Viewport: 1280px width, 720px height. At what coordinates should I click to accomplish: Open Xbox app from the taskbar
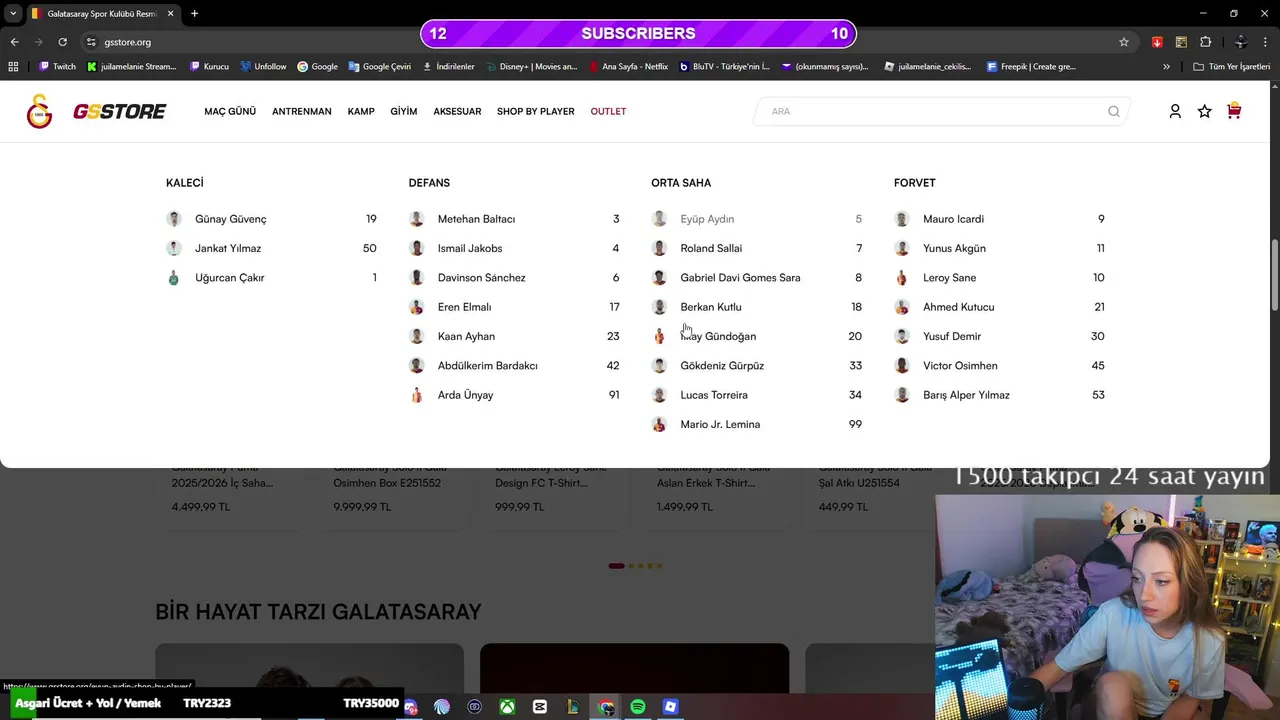pos(508,707)
